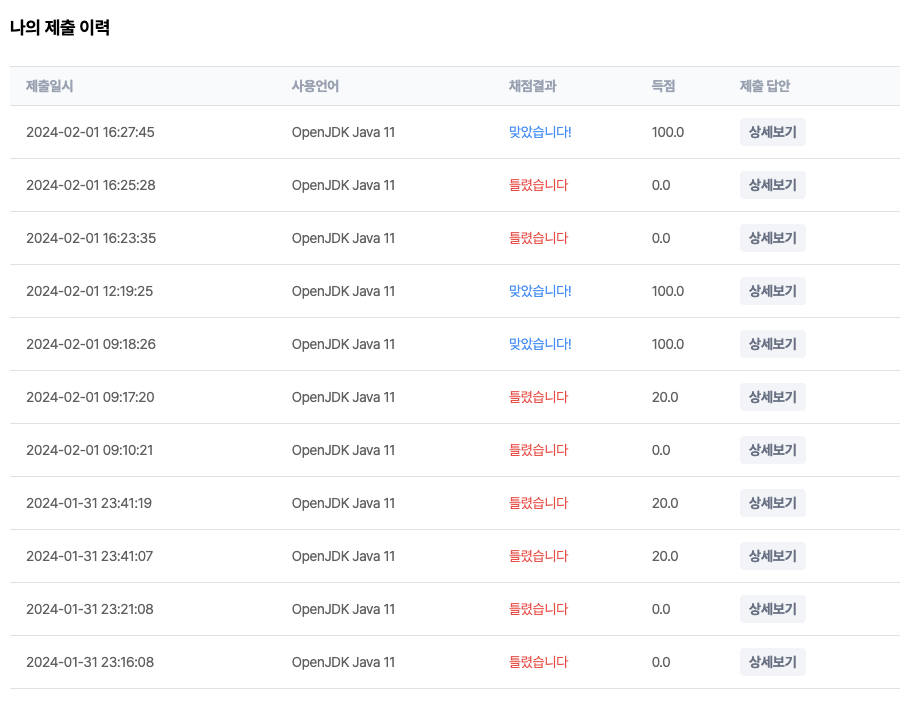
Task: Click the 득점 column header
Action: (x=663, y=86)
